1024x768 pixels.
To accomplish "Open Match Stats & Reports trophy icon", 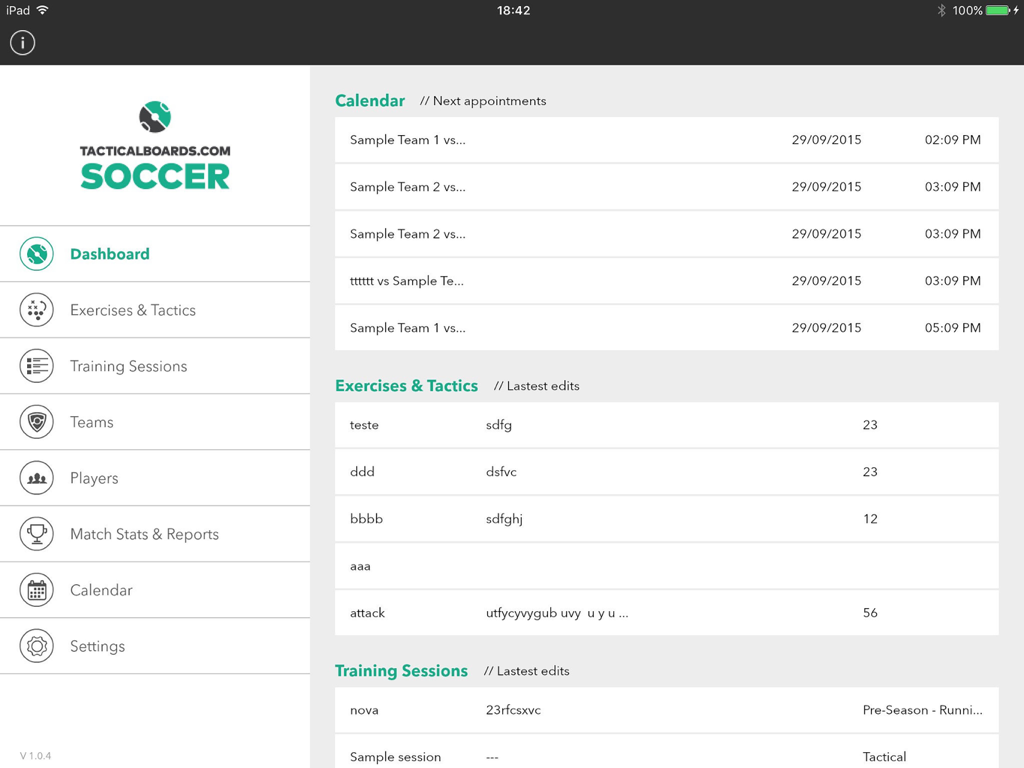I will [x=36, y=534].
